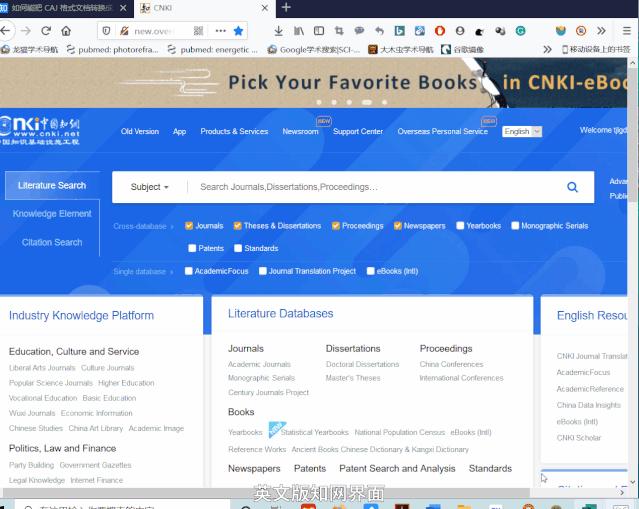639x509 pixels.
Task: Go back with the browser back arrow
Action: 6,31
